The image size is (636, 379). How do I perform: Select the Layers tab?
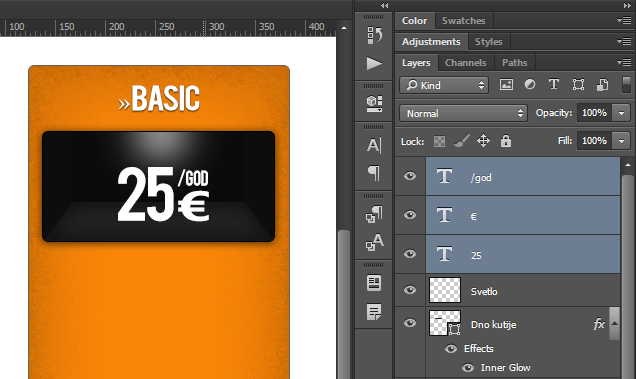point(416,63)
